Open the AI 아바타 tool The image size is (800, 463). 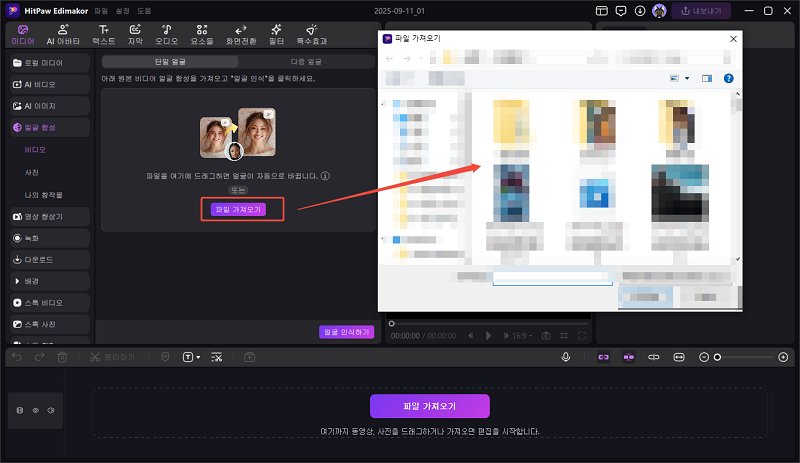[63, 35]
